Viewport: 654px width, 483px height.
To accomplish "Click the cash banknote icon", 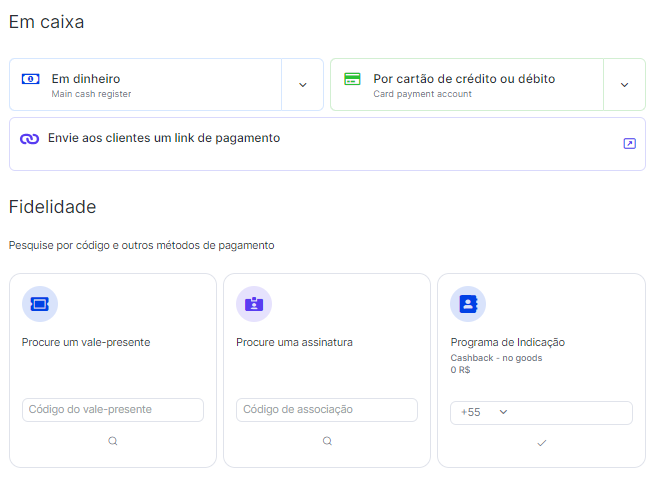I will 30,79.
